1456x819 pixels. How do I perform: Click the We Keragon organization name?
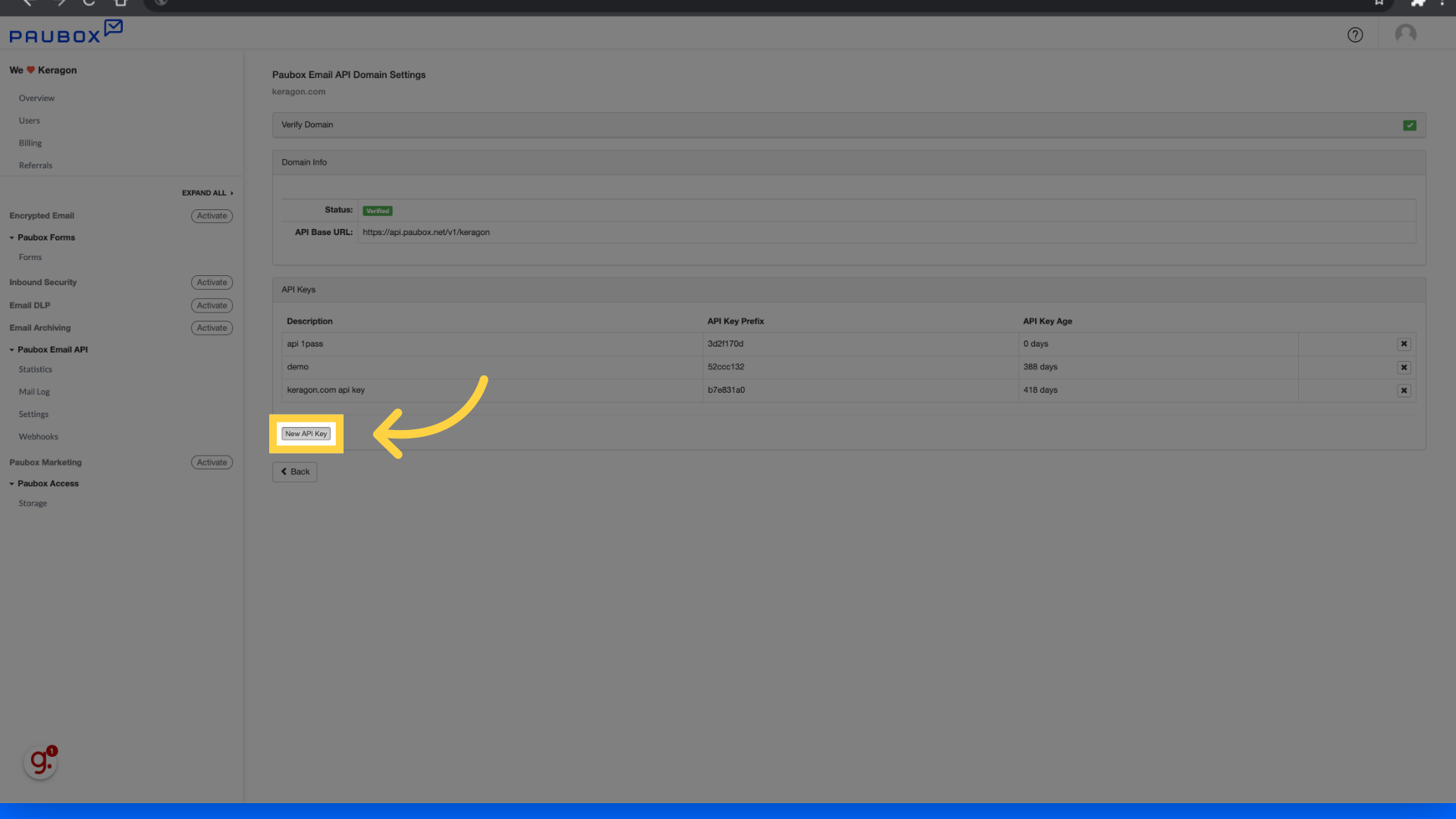43,71
